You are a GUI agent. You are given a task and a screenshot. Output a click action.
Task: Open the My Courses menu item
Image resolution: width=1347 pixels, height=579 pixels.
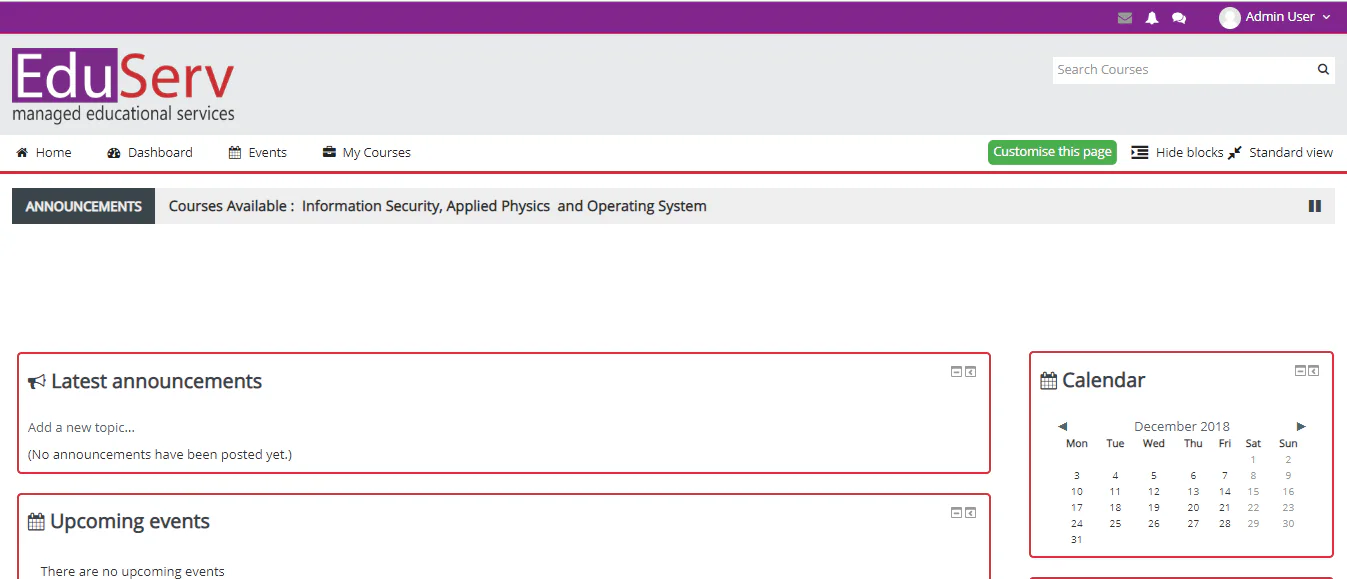click(x=367, y=153)
